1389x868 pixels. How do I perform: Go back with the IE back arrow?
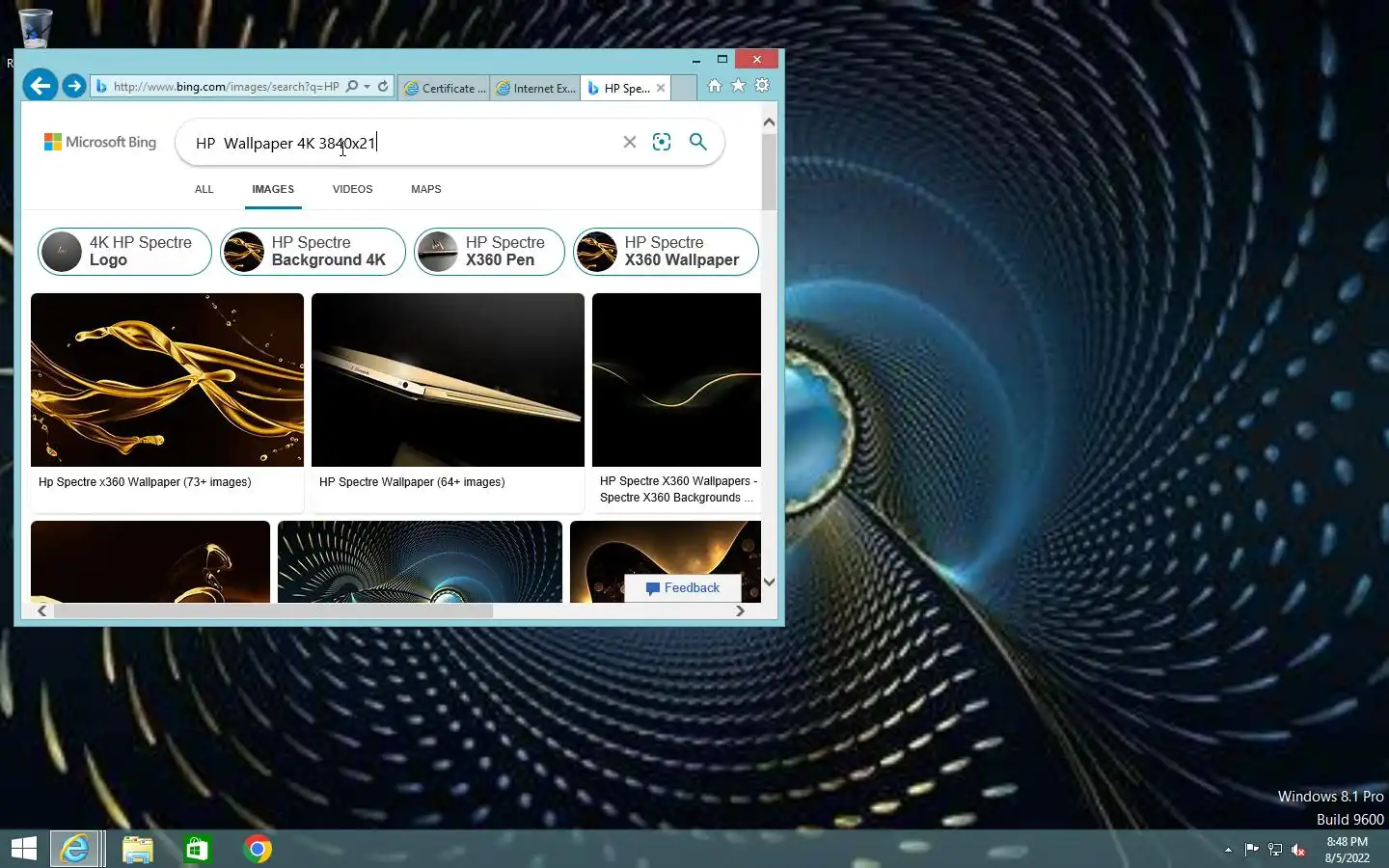[x=40, y=86]
